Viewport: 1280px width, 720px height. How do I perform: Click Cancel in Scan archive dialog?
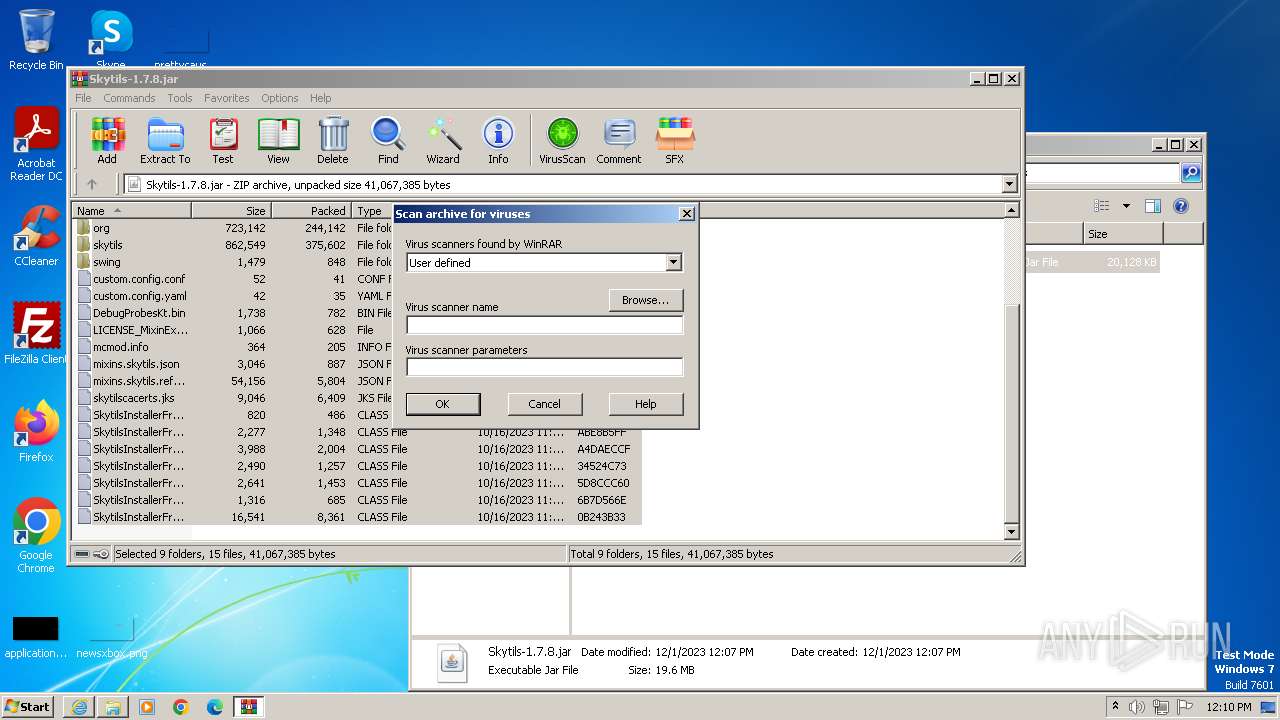click(x=544, y=404)
